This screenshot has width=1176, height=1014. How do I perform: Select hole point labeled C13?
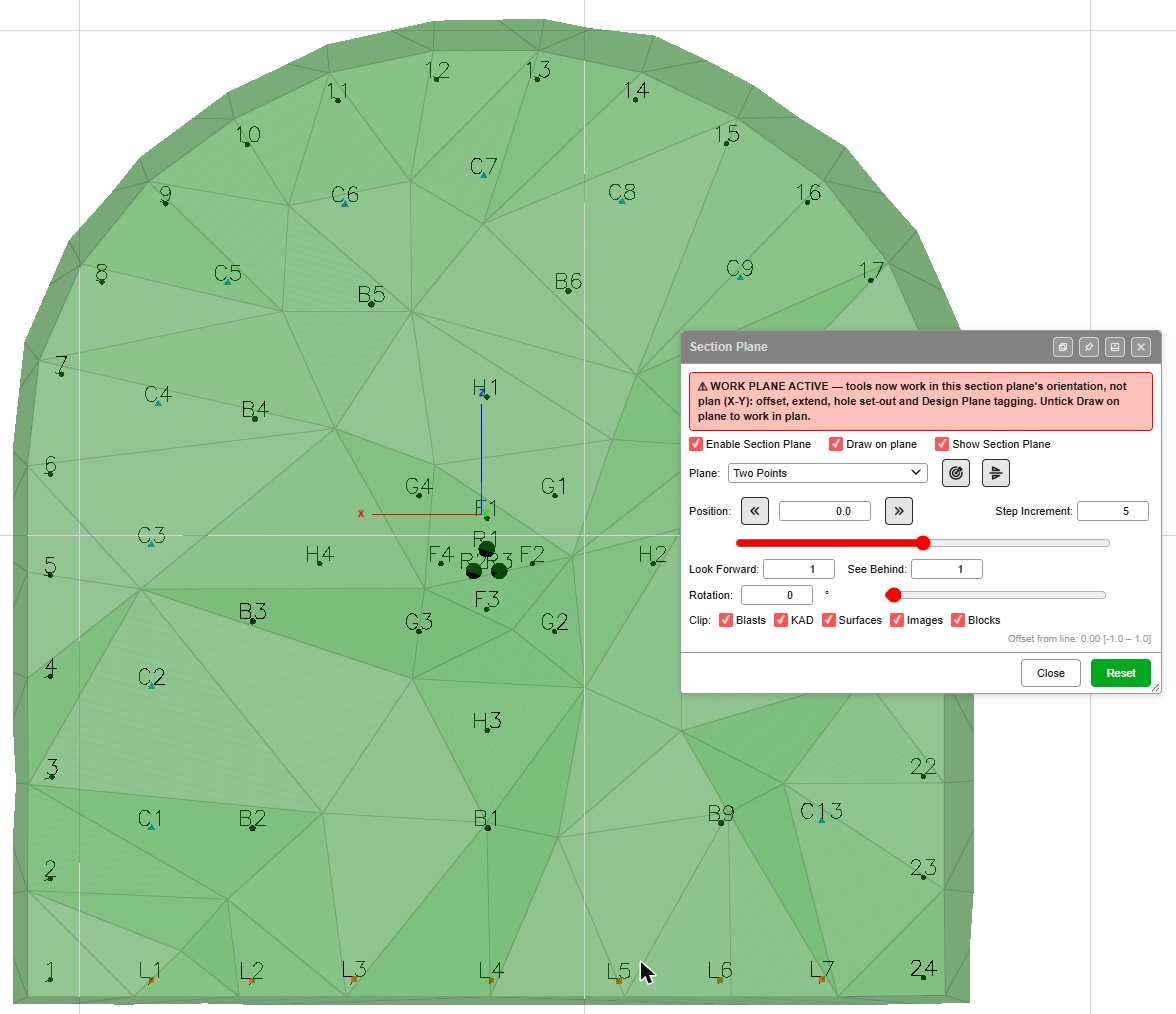tap(821, 820)
